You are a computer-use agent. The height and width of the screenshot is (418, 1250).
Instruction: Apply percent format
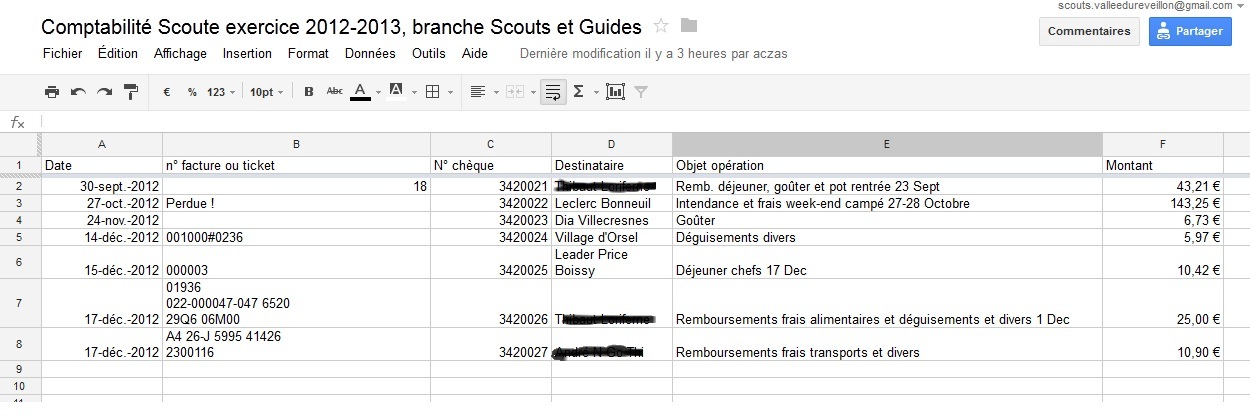192,92
